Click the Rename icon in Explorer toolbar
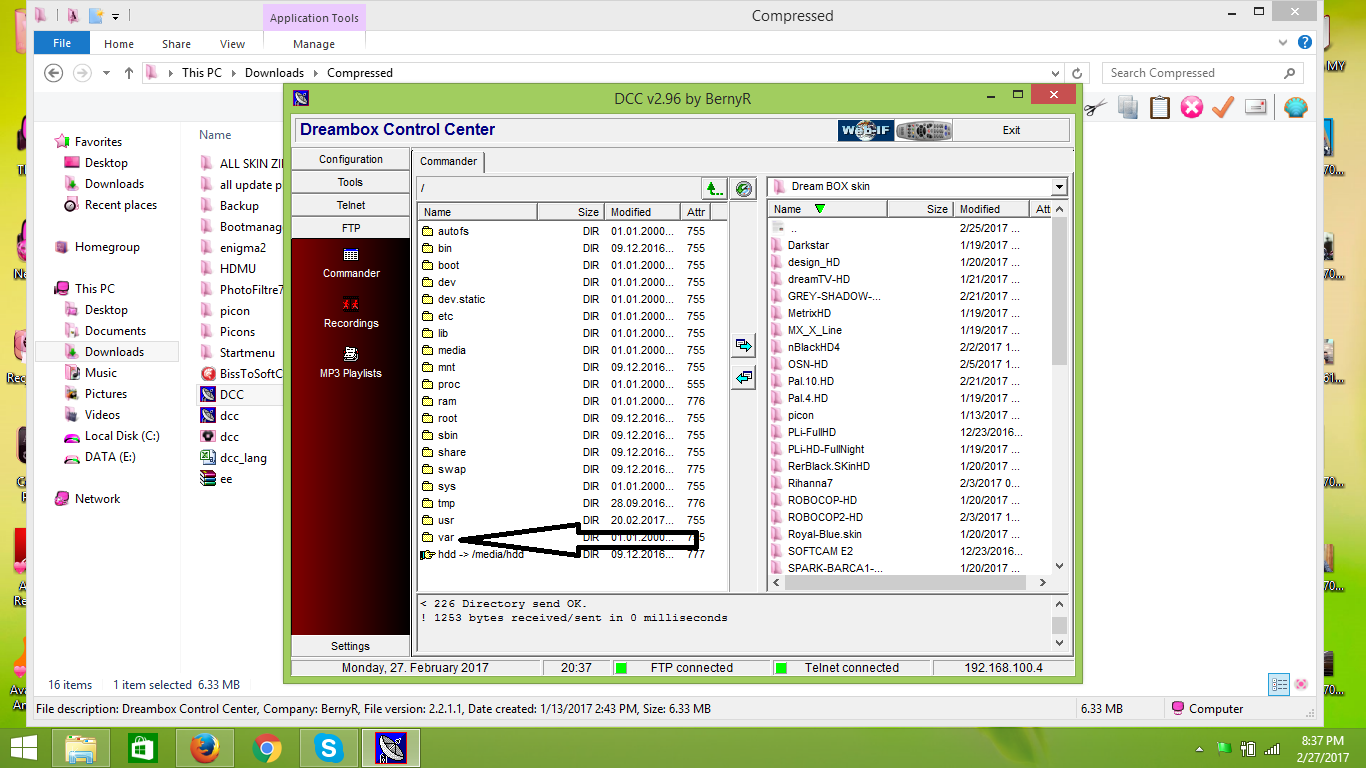The image size is (1366, 768). (x=1256, y=107)
